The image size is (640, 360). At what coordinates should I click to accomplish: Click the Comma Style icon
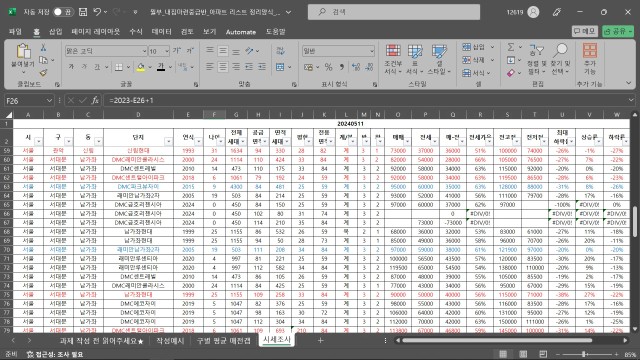[342, 67]
